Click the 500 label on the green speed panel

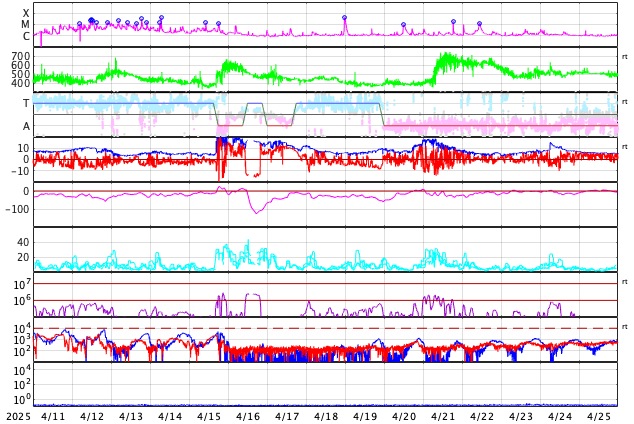(21, 74)
